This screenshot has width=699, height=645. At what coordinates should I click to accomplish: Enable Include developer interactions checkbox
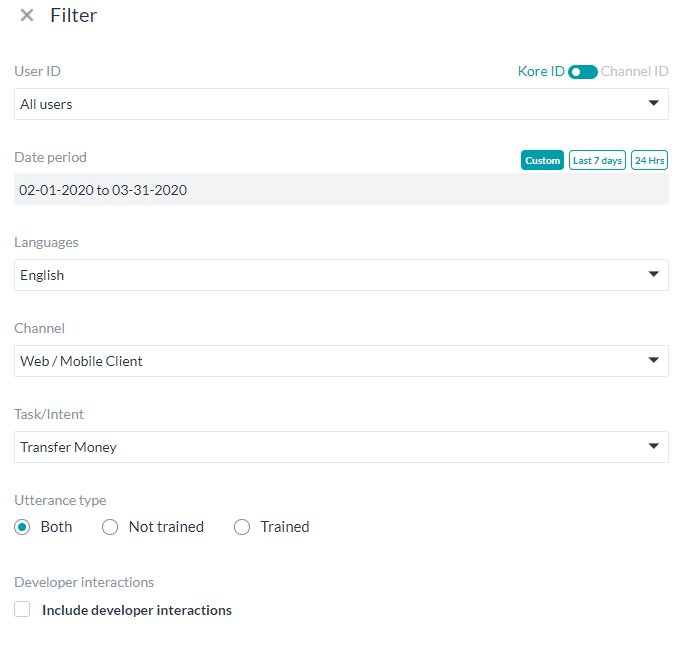[23, 609]
